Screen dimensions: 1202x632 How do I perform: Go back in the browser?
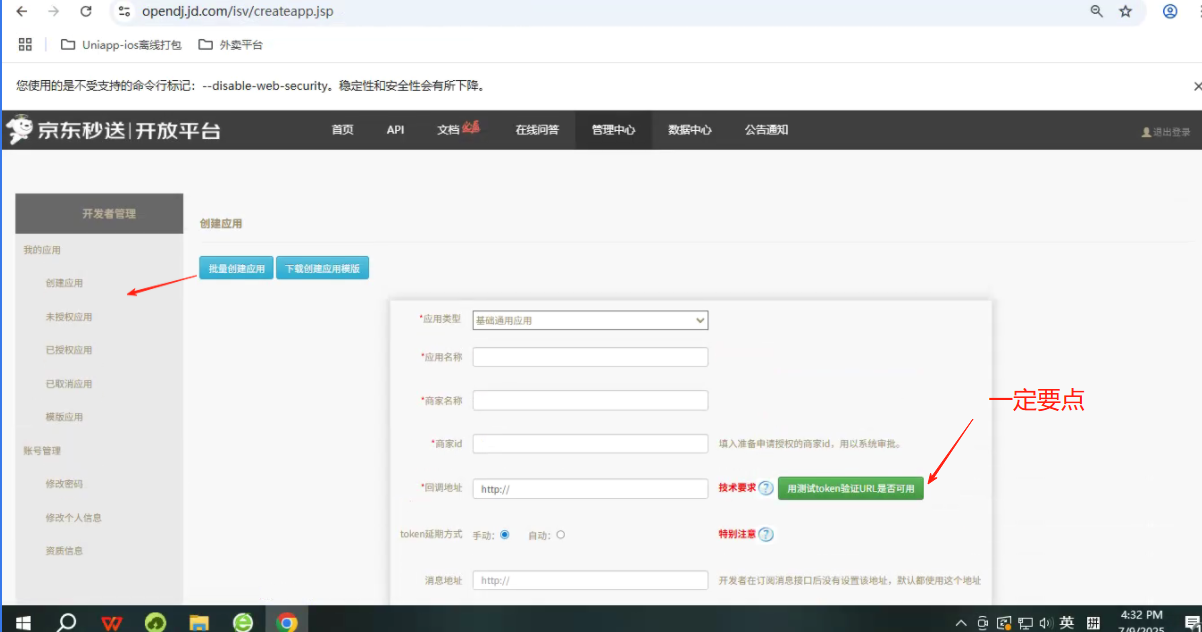[x=22, y=12]
